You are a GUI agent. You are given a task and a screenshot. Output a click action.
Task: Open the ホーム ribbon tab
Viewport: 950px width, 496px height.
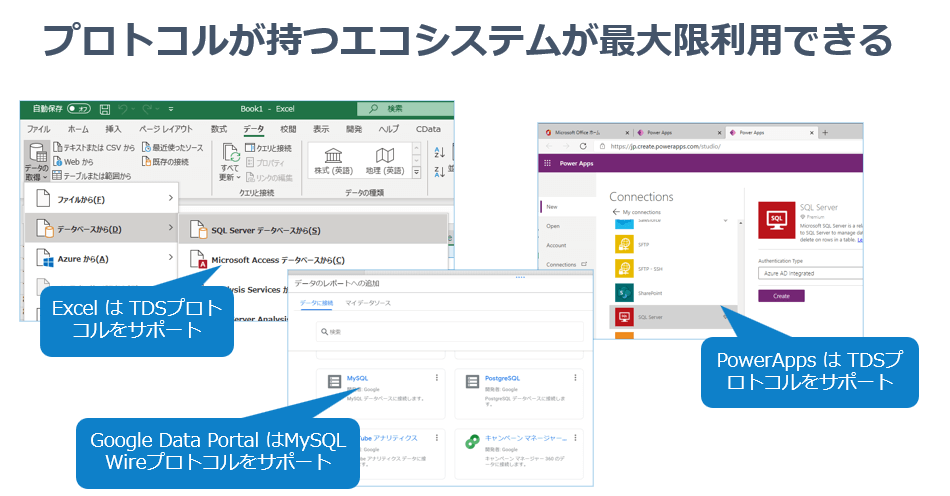coord(78,129)
